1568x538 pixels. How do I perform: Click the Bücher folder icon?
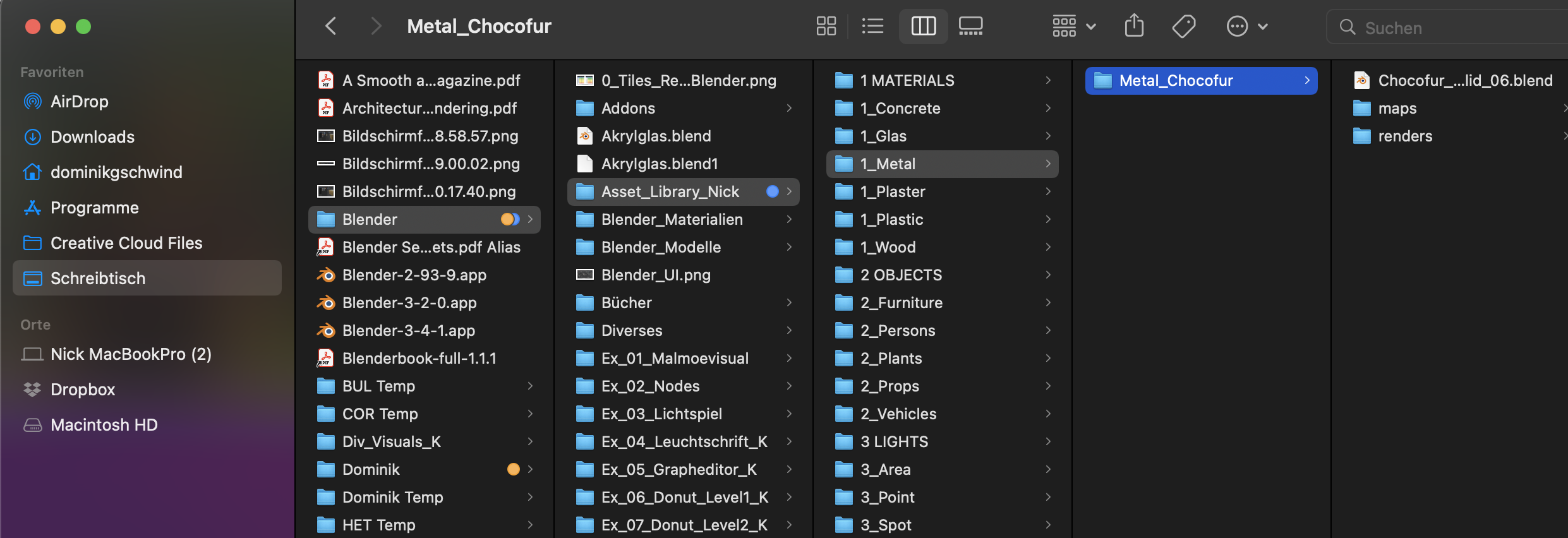585,302
